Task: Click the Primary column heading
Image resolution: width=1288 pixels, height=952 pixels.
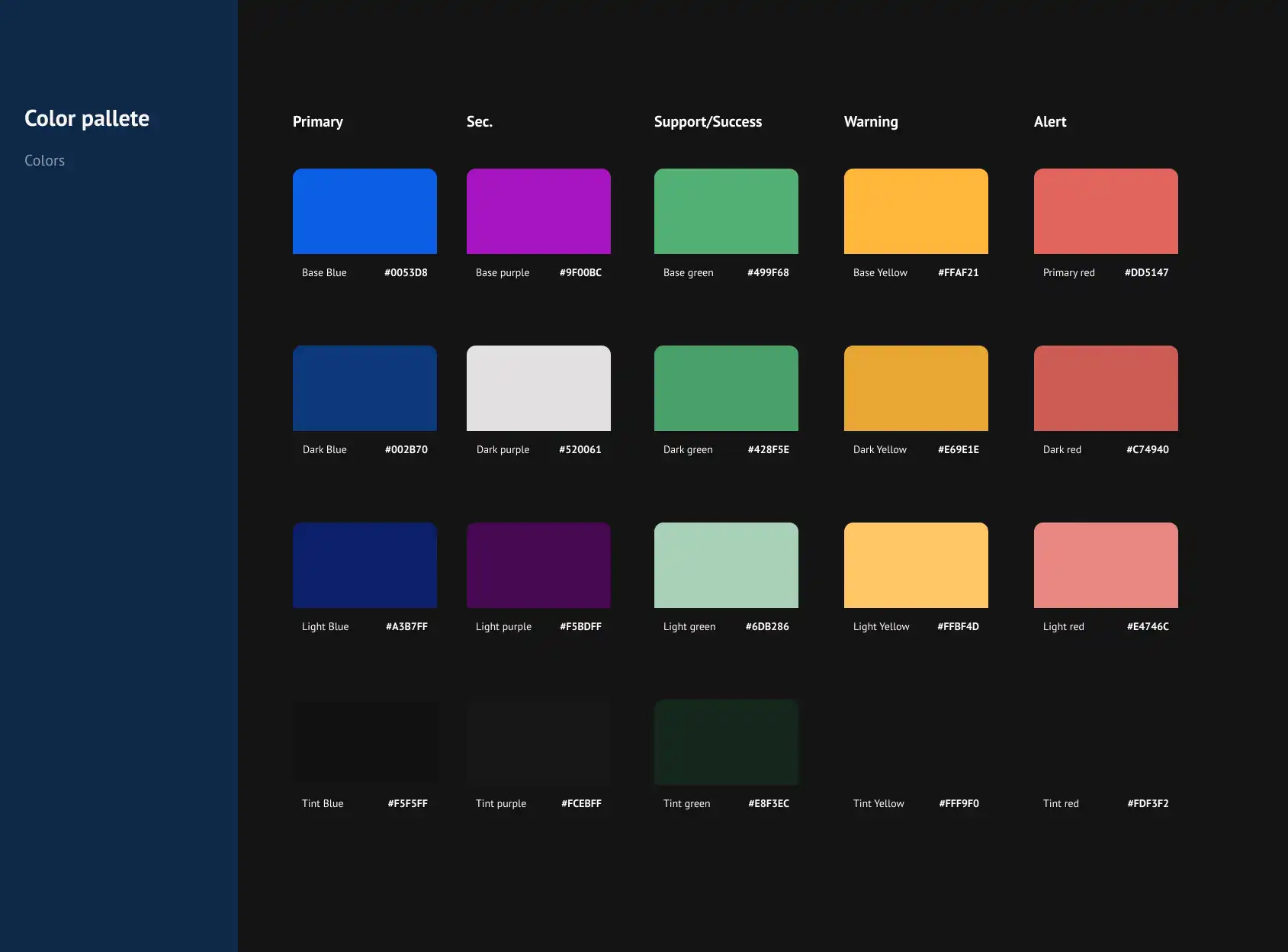Action: click(318, 122)
